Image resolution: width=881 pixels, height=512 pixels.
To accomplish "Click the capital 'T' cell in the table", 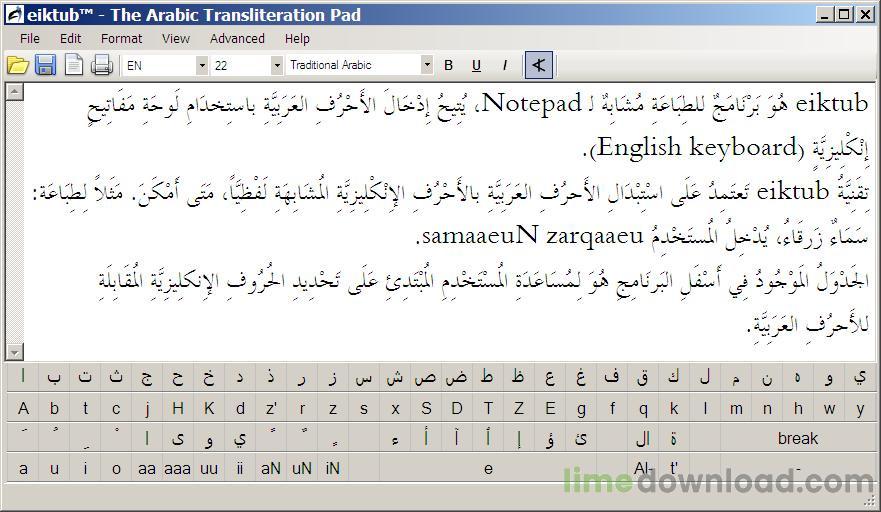I will coord(488,408).
